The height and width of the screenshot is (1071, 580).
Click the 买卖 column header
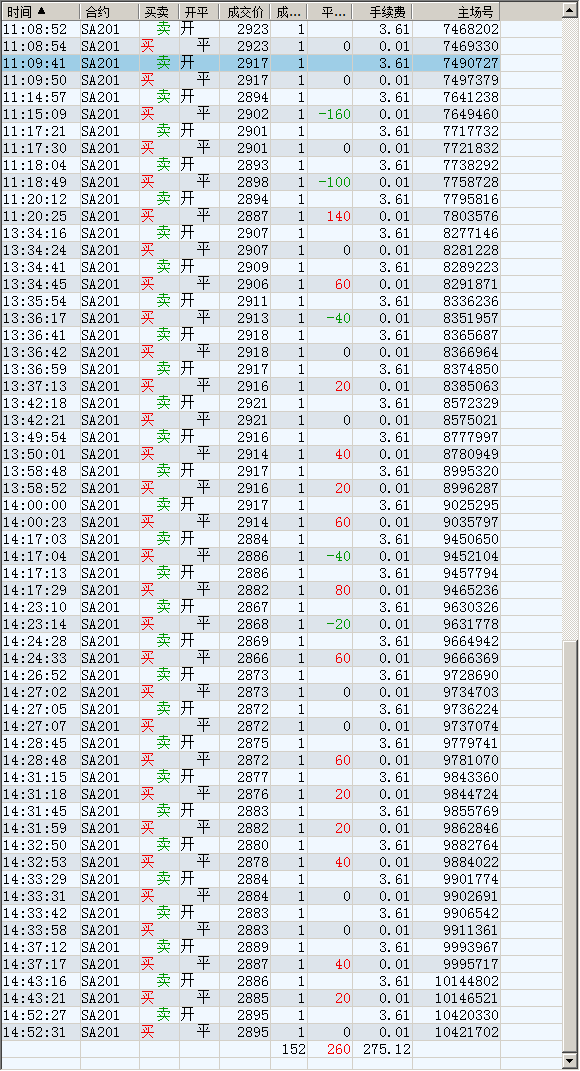158,12
